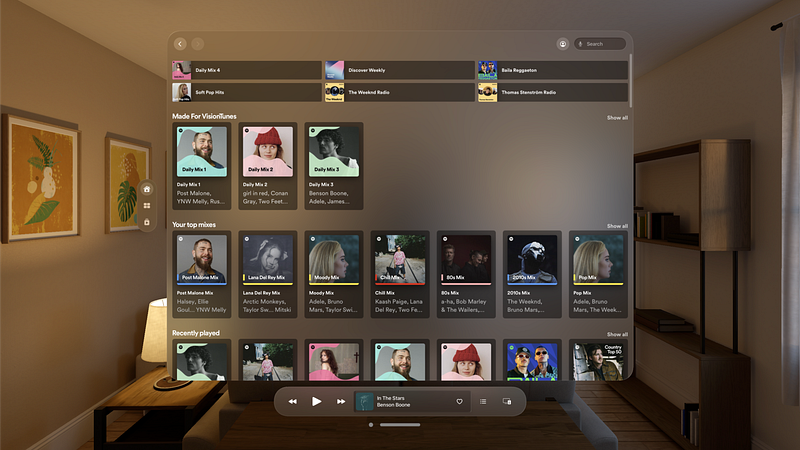Open the Thomas Stenström Radio shortcut
This screenshot has width=800, height=450.
[x=553, y=92]
